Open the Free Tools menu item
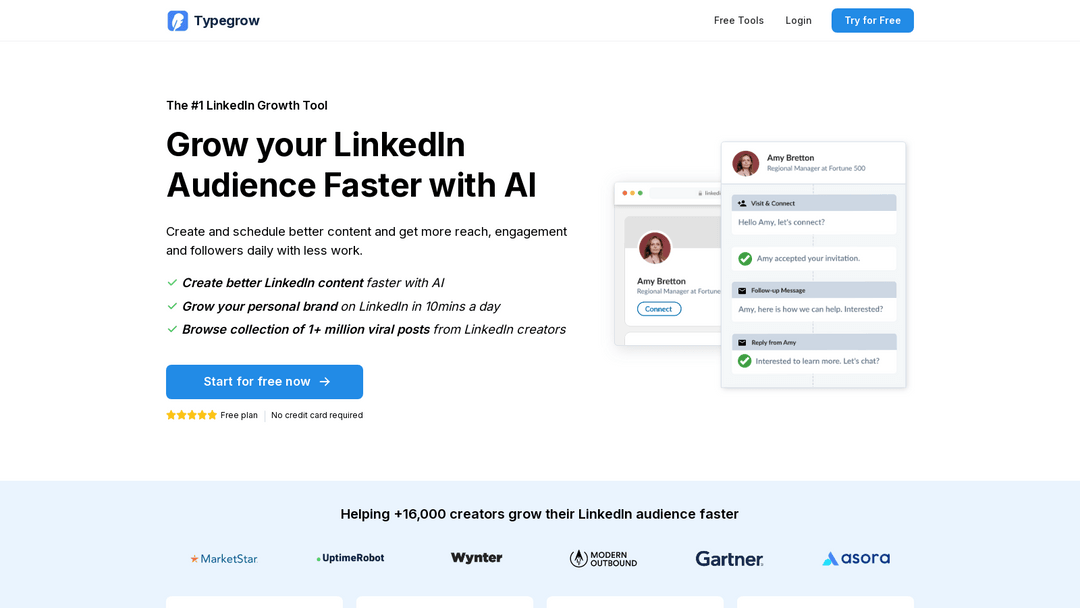 (738, 21)
